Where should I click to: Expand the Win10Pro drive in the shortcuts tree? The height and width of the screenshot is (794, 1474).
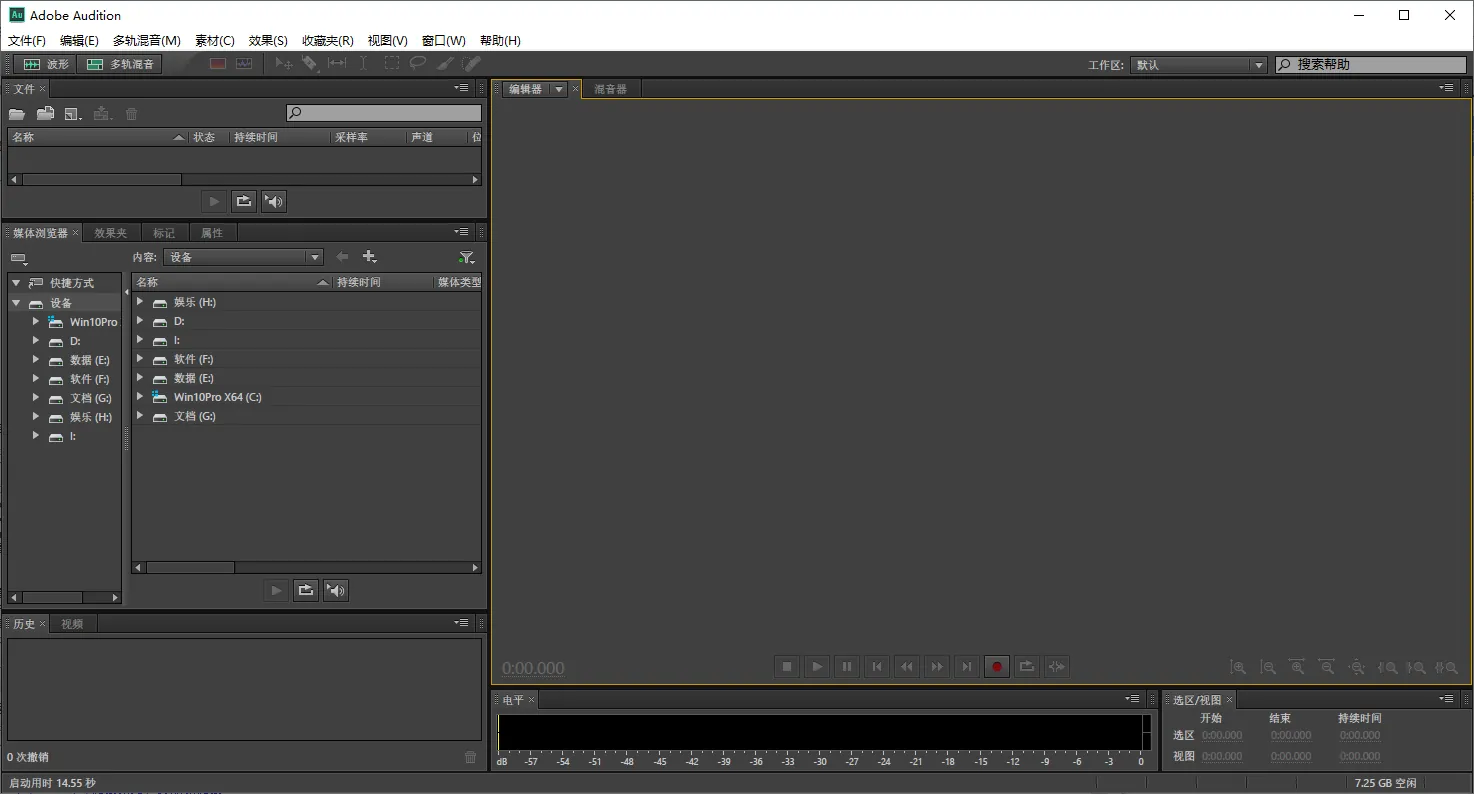click(x=36, y=321)
